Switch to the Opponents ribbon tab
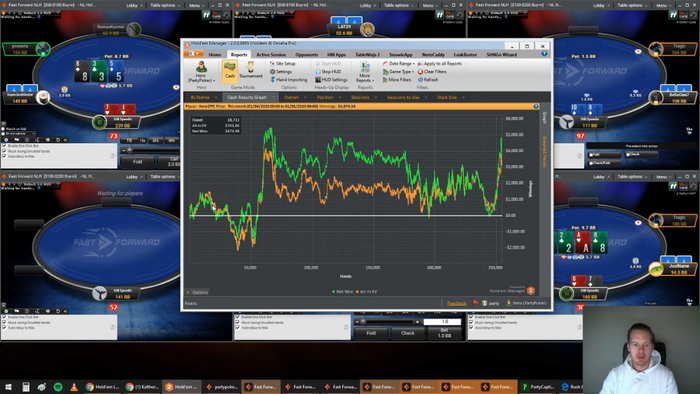Screen dimensions: 700x394 click(x=307, y=54)
